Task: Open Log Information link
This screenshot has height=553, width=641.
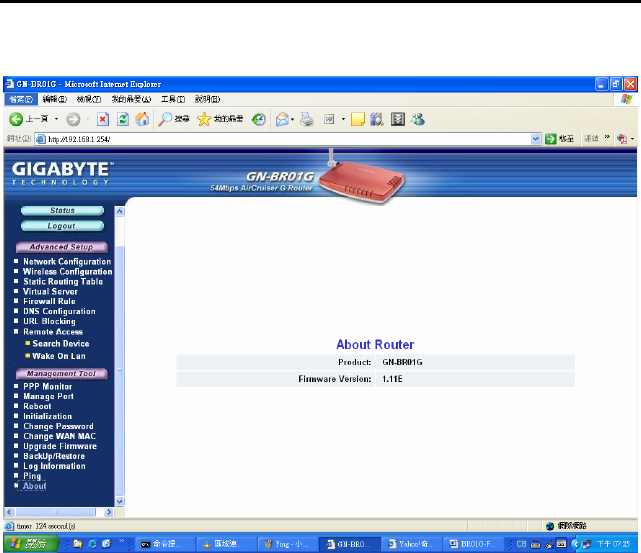Action: pyautogui.click(x=54, y=466)
